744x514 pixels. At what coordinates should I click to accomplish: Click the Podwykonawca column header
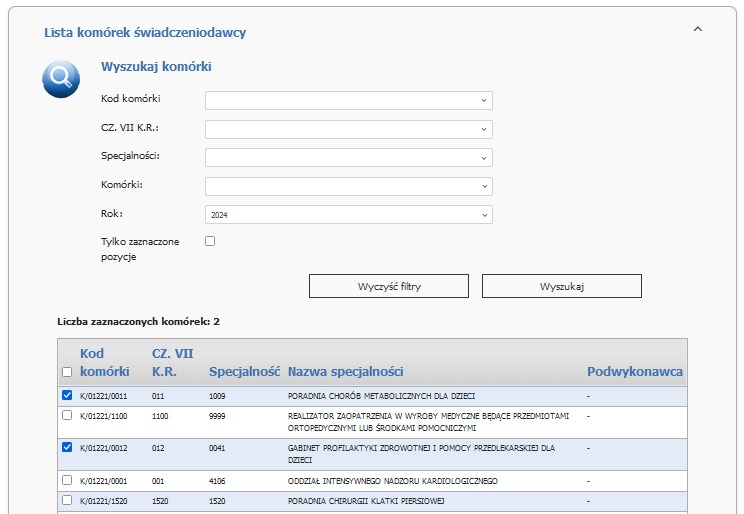634,372
